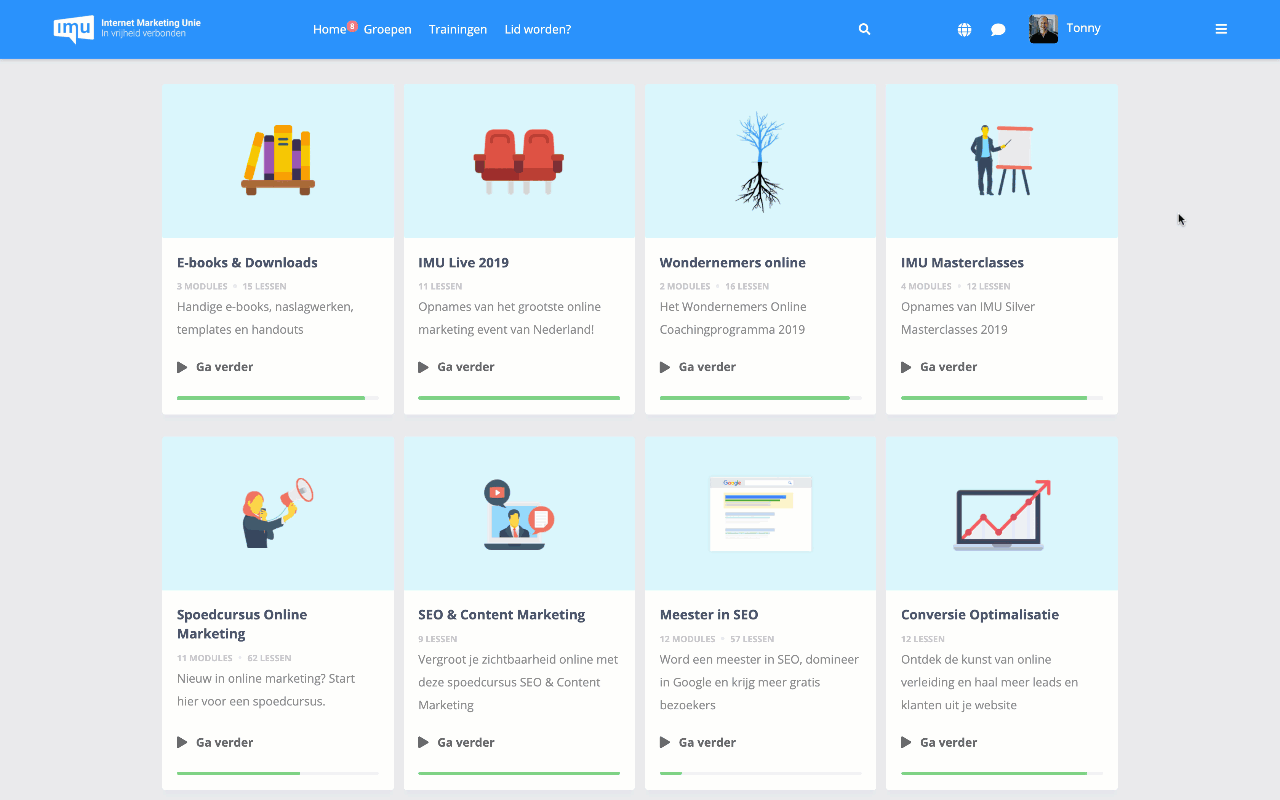Click the '12 MODULES' count under Meester in SEO
This screenshot has height=800, width=1280.
pos(688,639)
